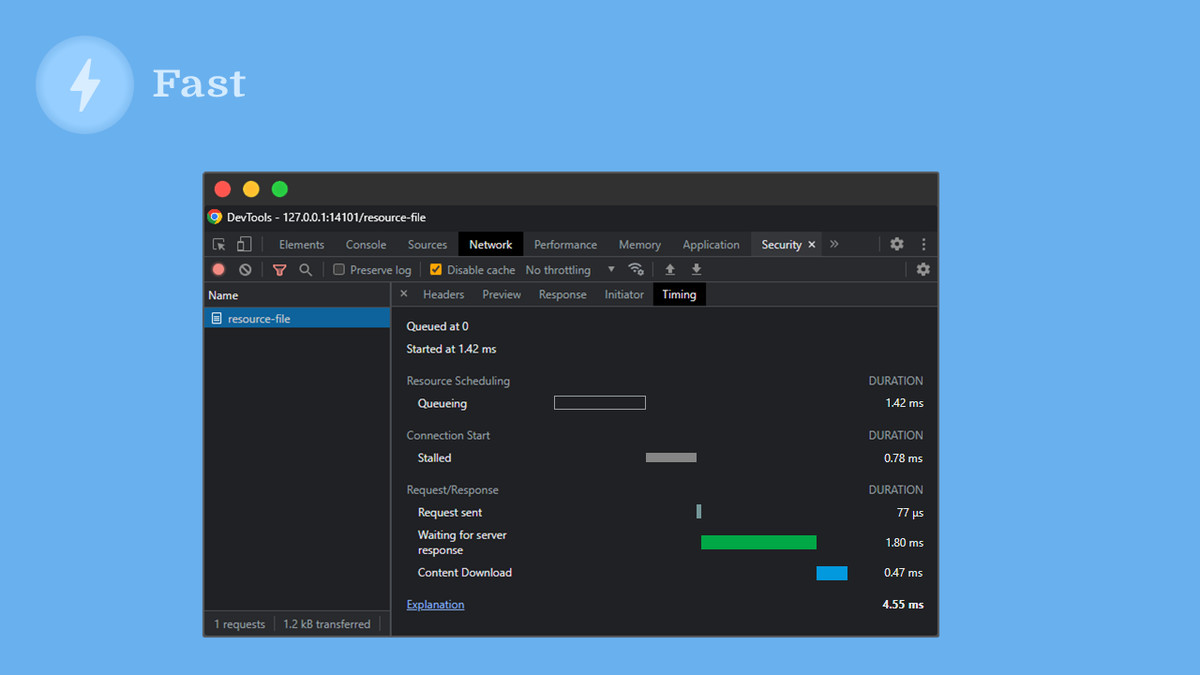Viewport: 1200px width, 675px height.
Task: Click the '1.80 ms' waiting duration value
Action: [x=904, y=542]
